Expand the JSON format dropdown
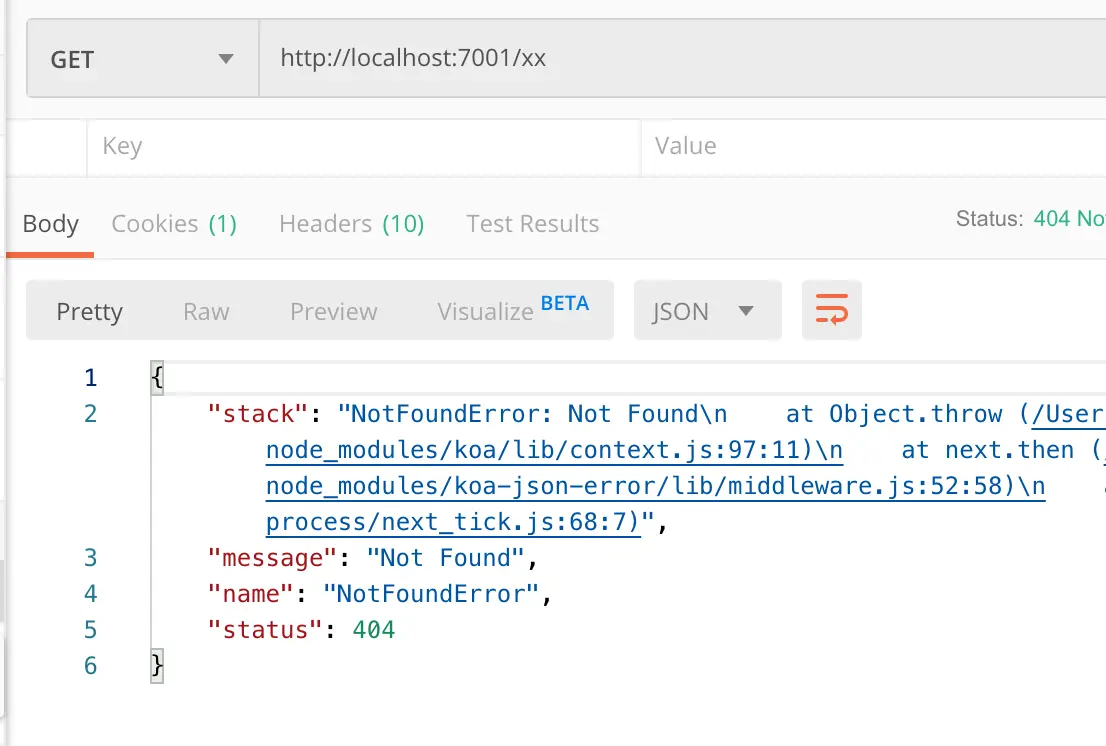 (x=707, y=311)
